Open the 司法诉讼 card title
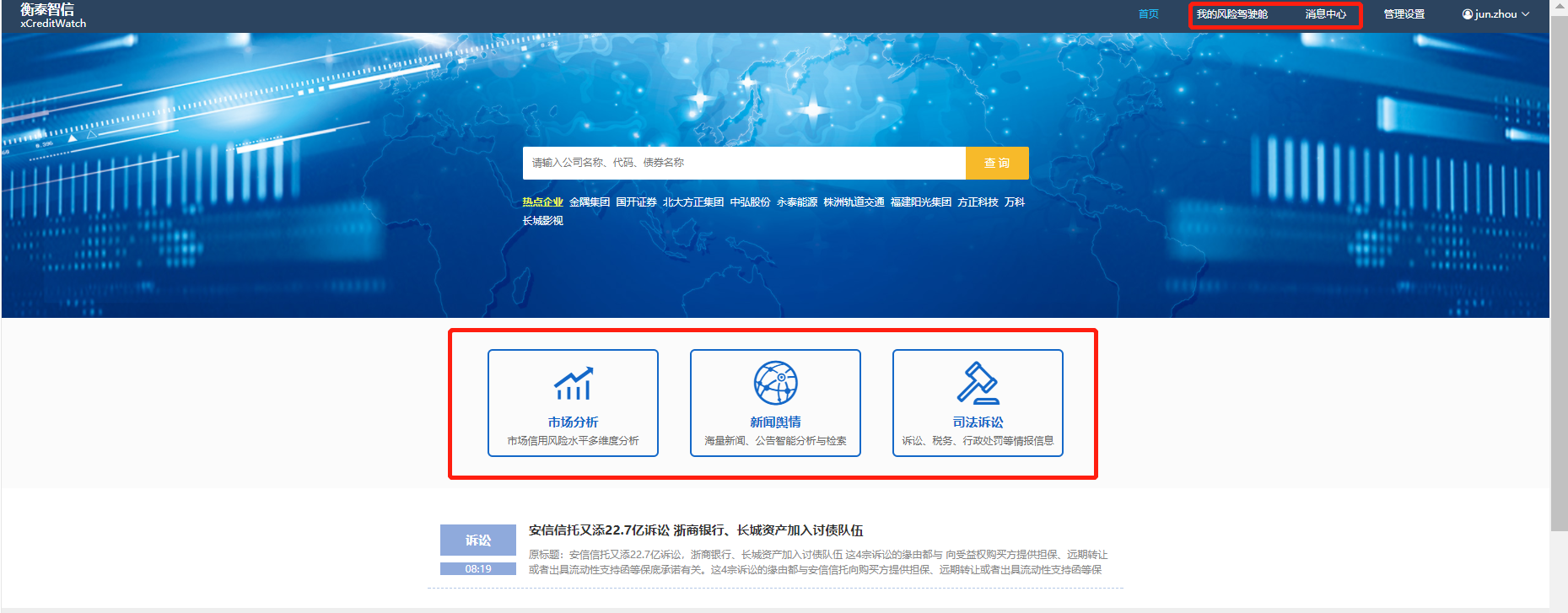Image resolution: width=1568 pixels, height=613 pixels. pyautogui.click(x=978, y=422)
